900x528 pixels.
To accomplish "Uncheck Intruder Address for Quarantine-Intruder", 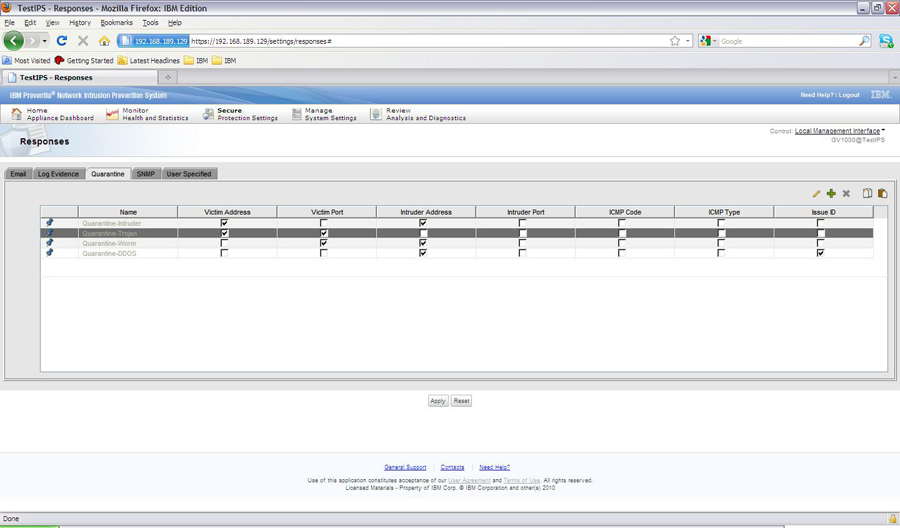I will pyautogui.click(x=423, y=223).
